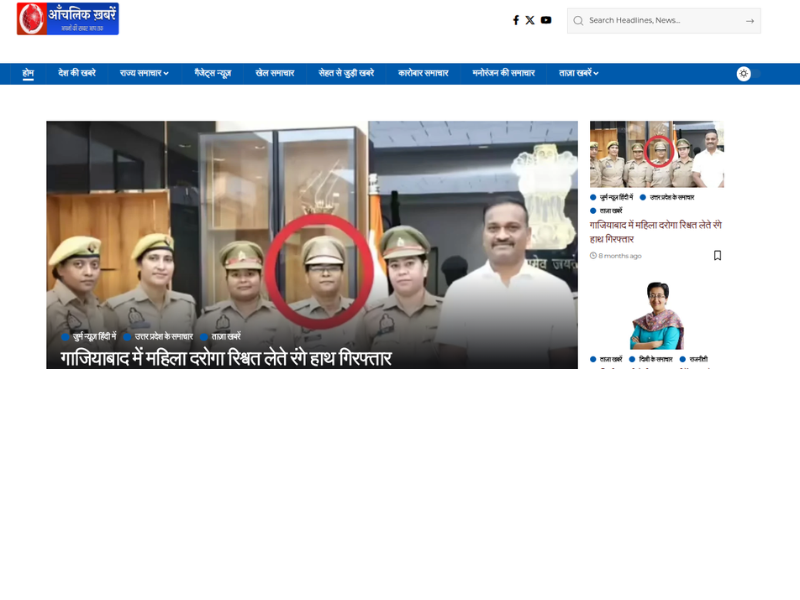Screen dimensions: 800x600
Task: Submit search with the arrow icon
Action: pos(749,21)
